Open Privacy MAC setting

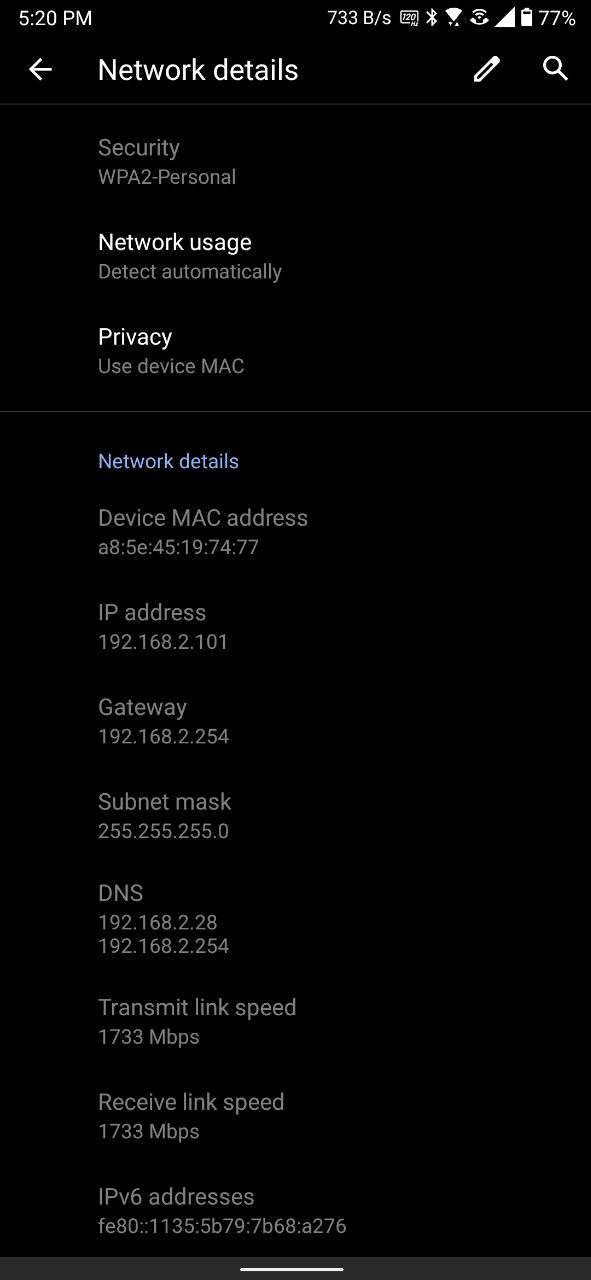[x=295, y=351]
